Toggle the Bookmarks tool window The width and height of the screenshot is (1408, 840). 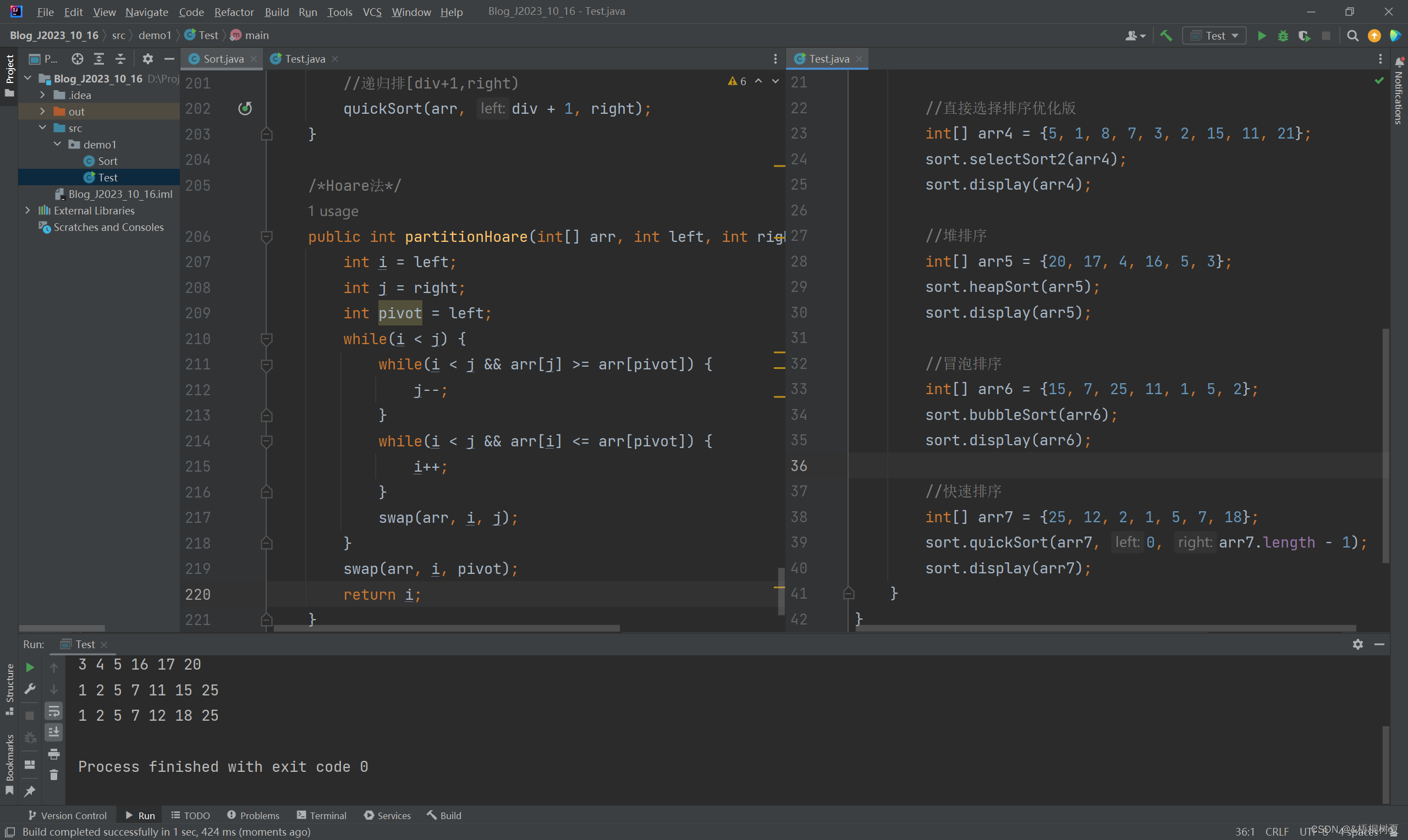tap(9, 764)
